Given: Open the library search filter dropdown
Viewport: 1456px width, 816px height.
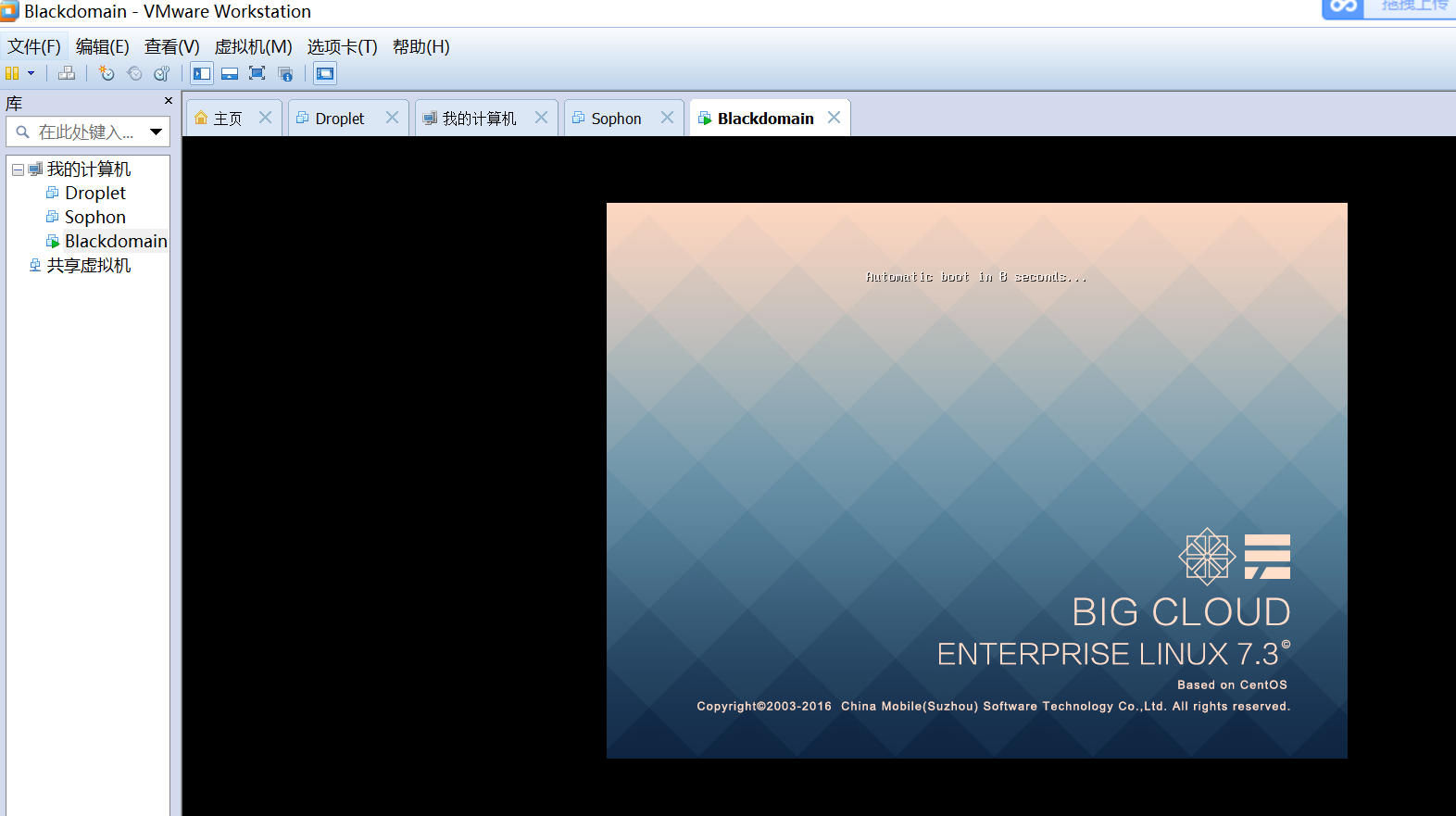Looking at the screenshot, I should click(x=157, y=132).
